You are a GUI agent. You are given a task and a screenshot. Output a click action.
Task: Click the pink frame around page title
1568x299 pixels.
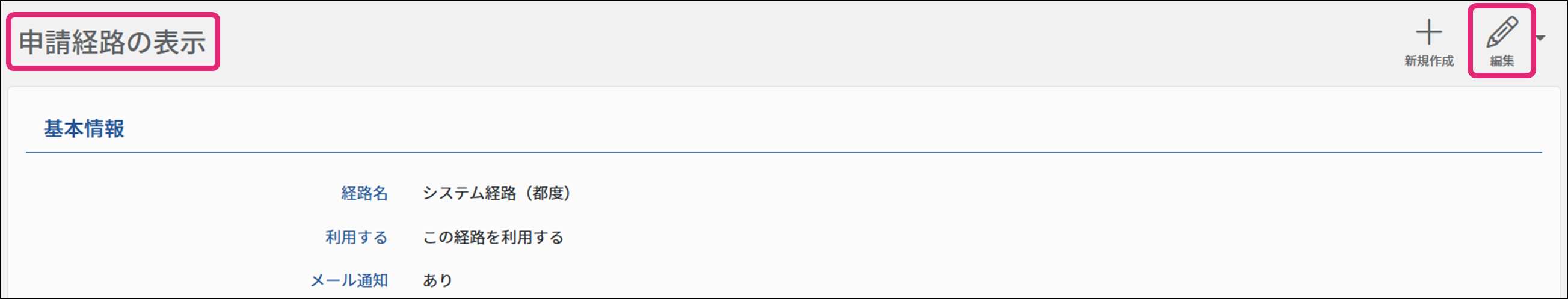click(x=112, y=14)
